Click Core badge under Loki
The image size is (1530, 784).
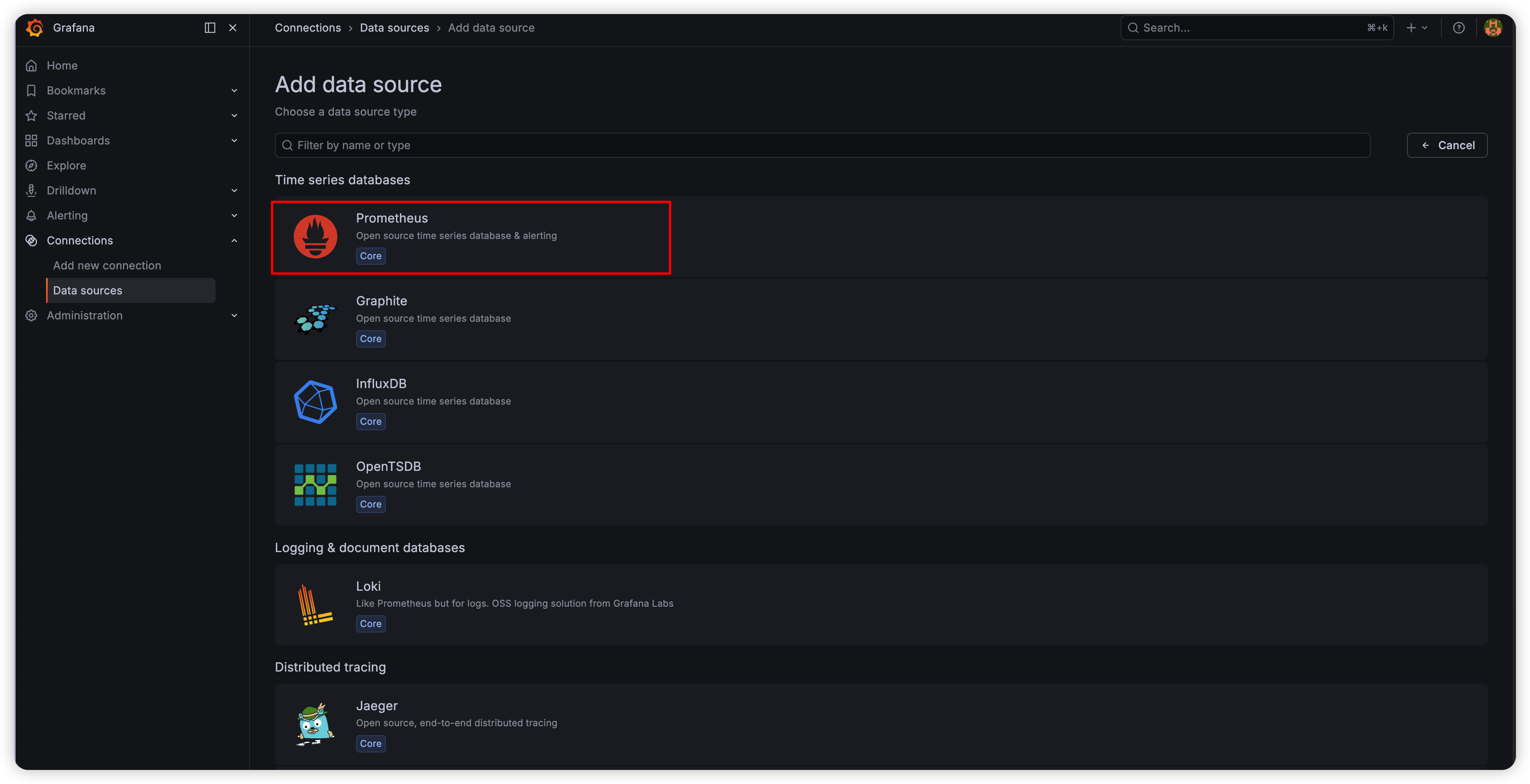coord(371,624)
